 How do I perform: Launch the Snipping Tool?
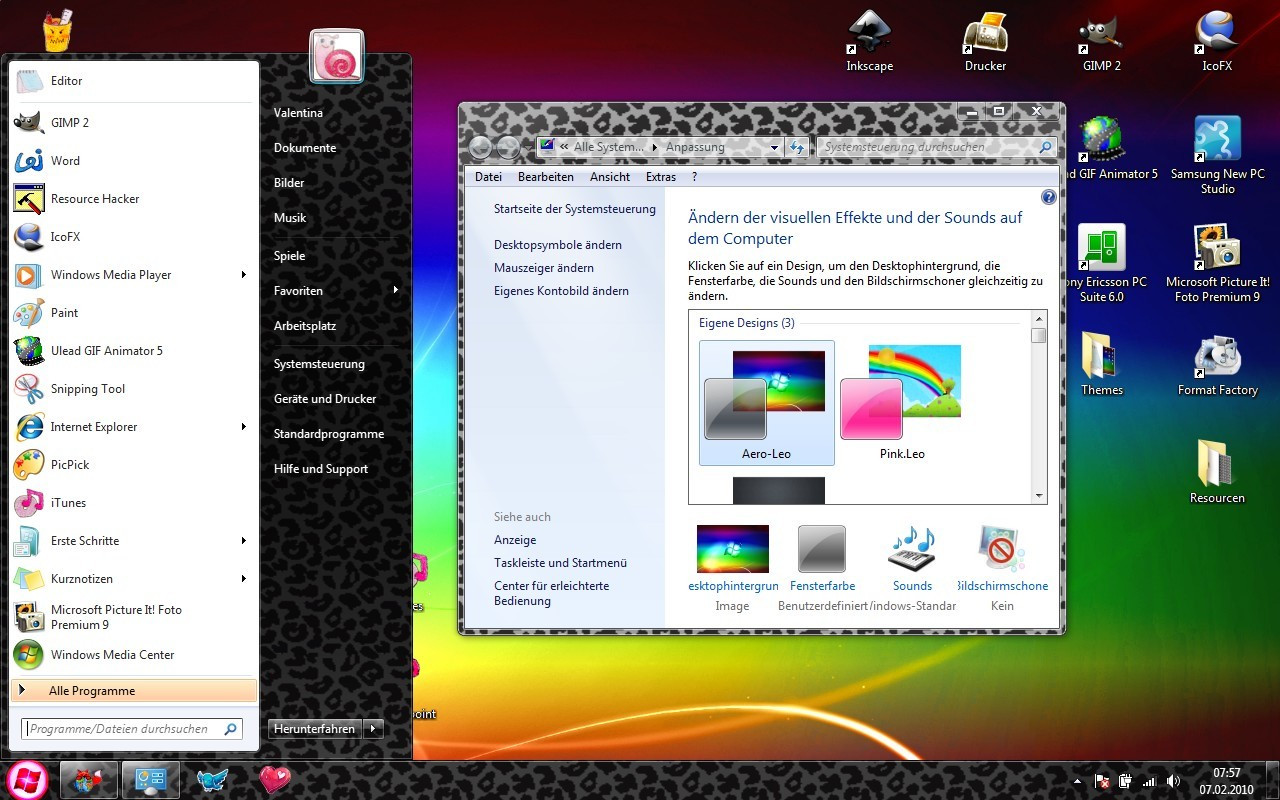pos(133,388)
